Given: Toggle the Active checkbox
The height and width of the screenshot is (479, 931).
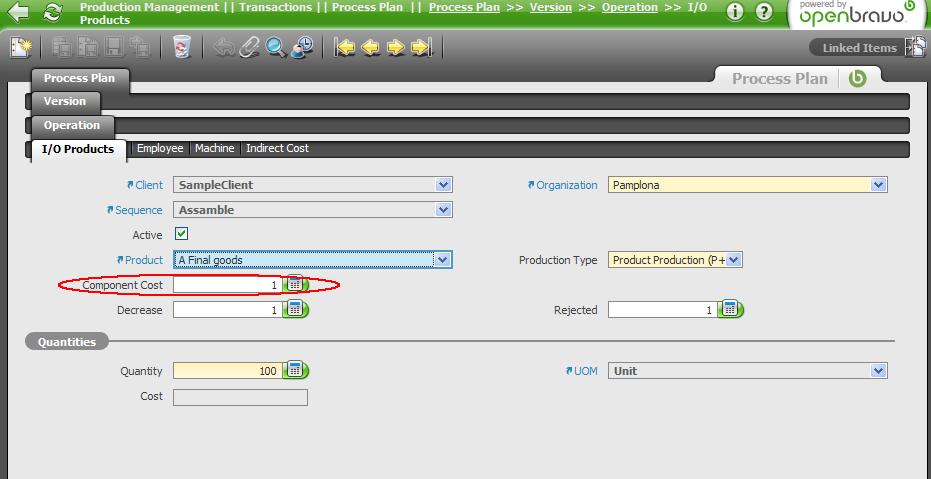Looking at the screenshot, I should coord(182,234).
